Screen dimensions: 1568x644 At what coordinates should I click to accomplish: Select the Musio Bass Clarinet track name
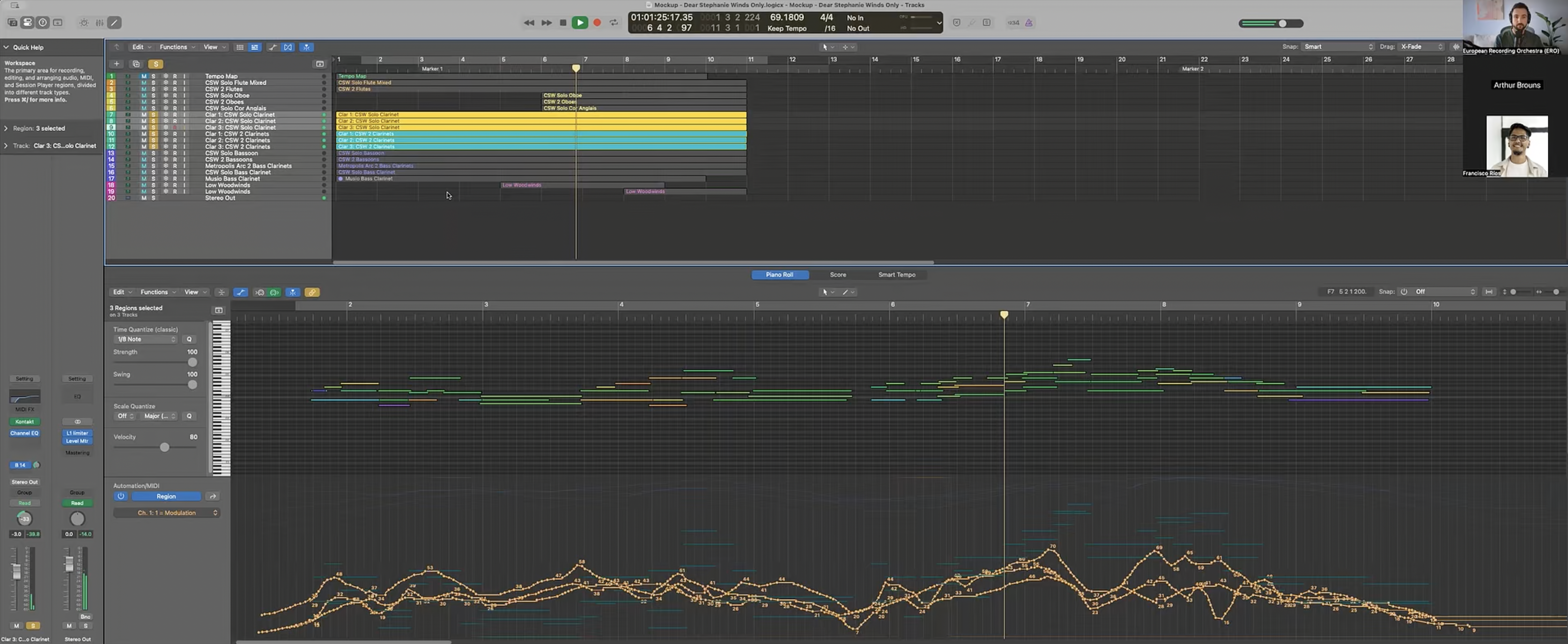point(232,178)
